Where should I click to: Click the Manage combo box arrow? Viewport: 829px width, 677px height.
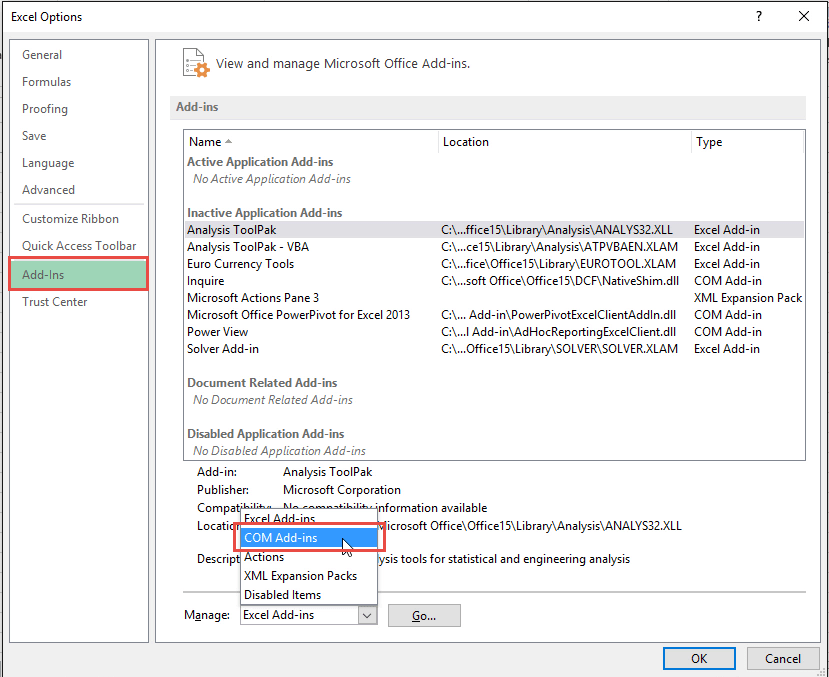[367, 615]
